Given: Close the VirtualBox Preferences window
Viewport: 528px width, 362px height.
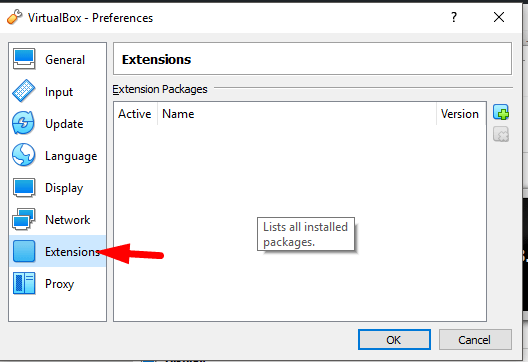Looking at the screenshot, I should point(499,17).
